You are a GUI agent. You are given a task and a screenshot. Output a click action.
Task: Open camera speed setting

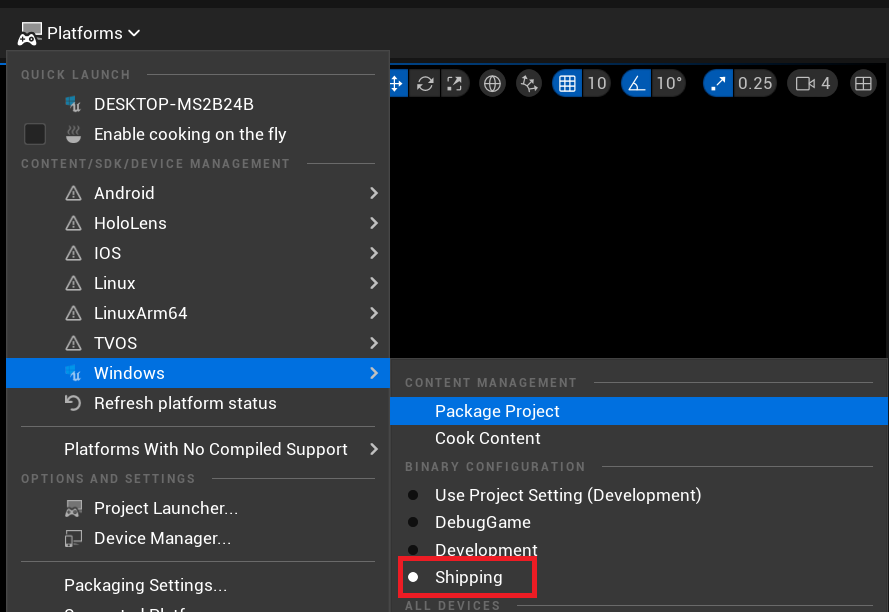(813, 83)
